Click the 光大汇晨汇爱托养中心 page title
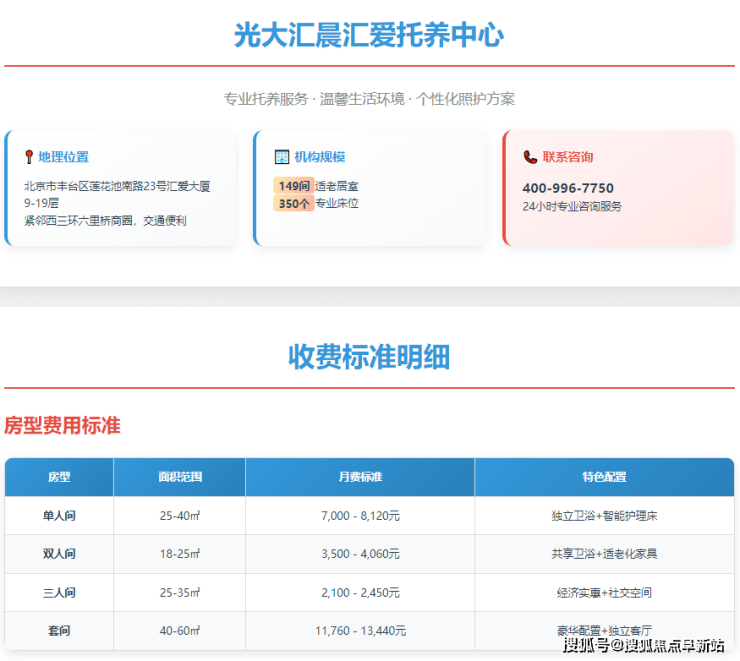 369,35
